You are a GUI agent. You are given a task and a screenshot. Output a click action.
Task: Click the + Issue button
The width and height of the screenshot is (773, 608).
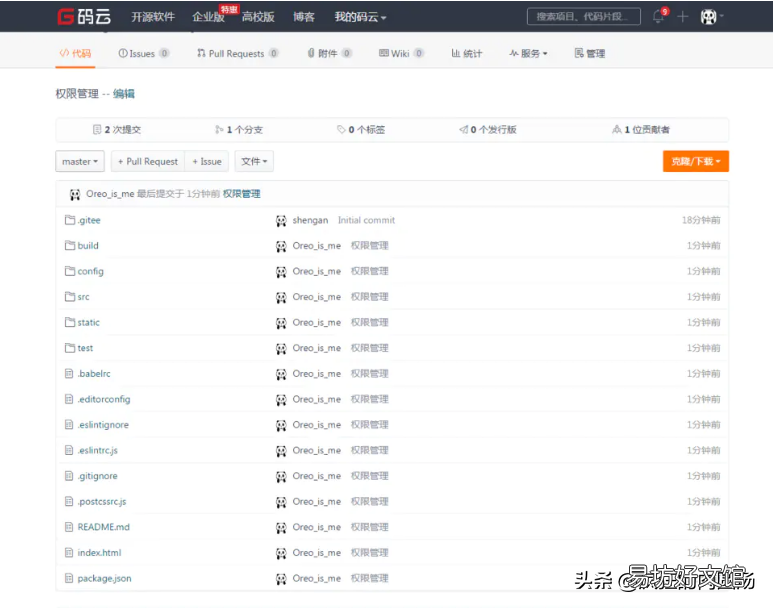207,161
